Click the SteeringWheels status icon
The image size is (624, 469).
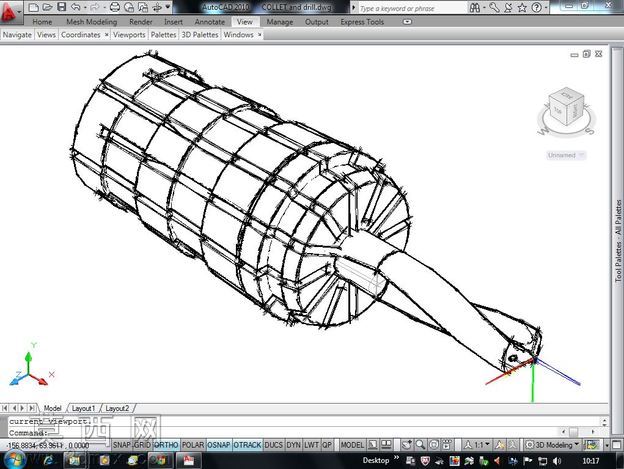coord(434,445)
